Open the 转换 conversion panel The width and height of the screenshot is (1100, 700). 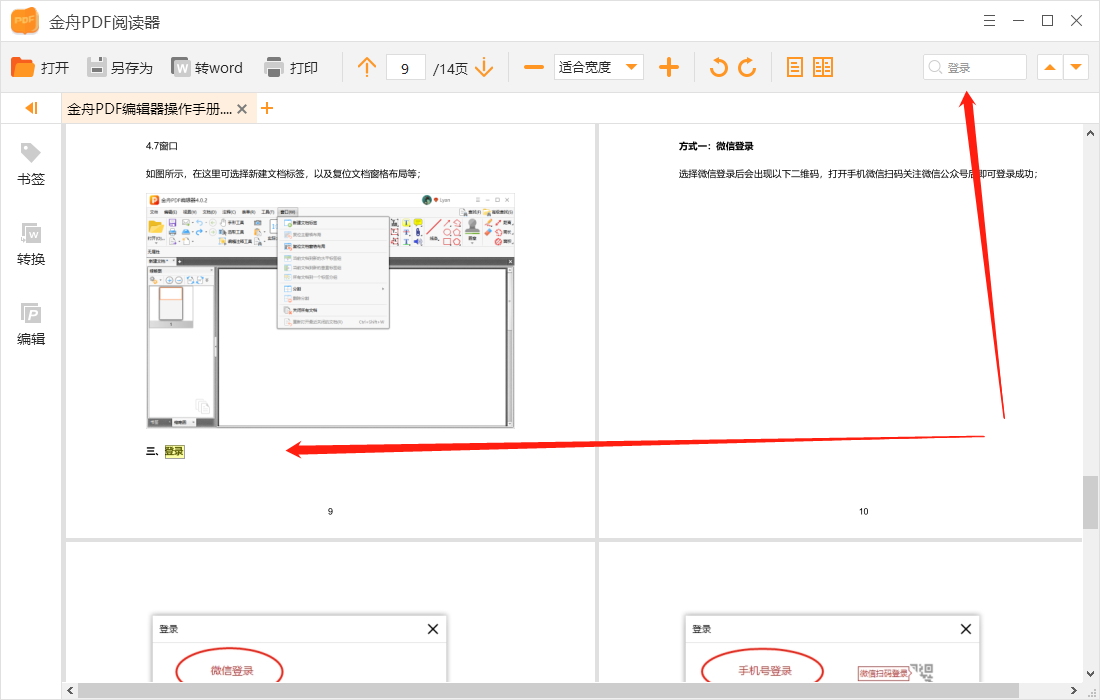click(30, 243)
